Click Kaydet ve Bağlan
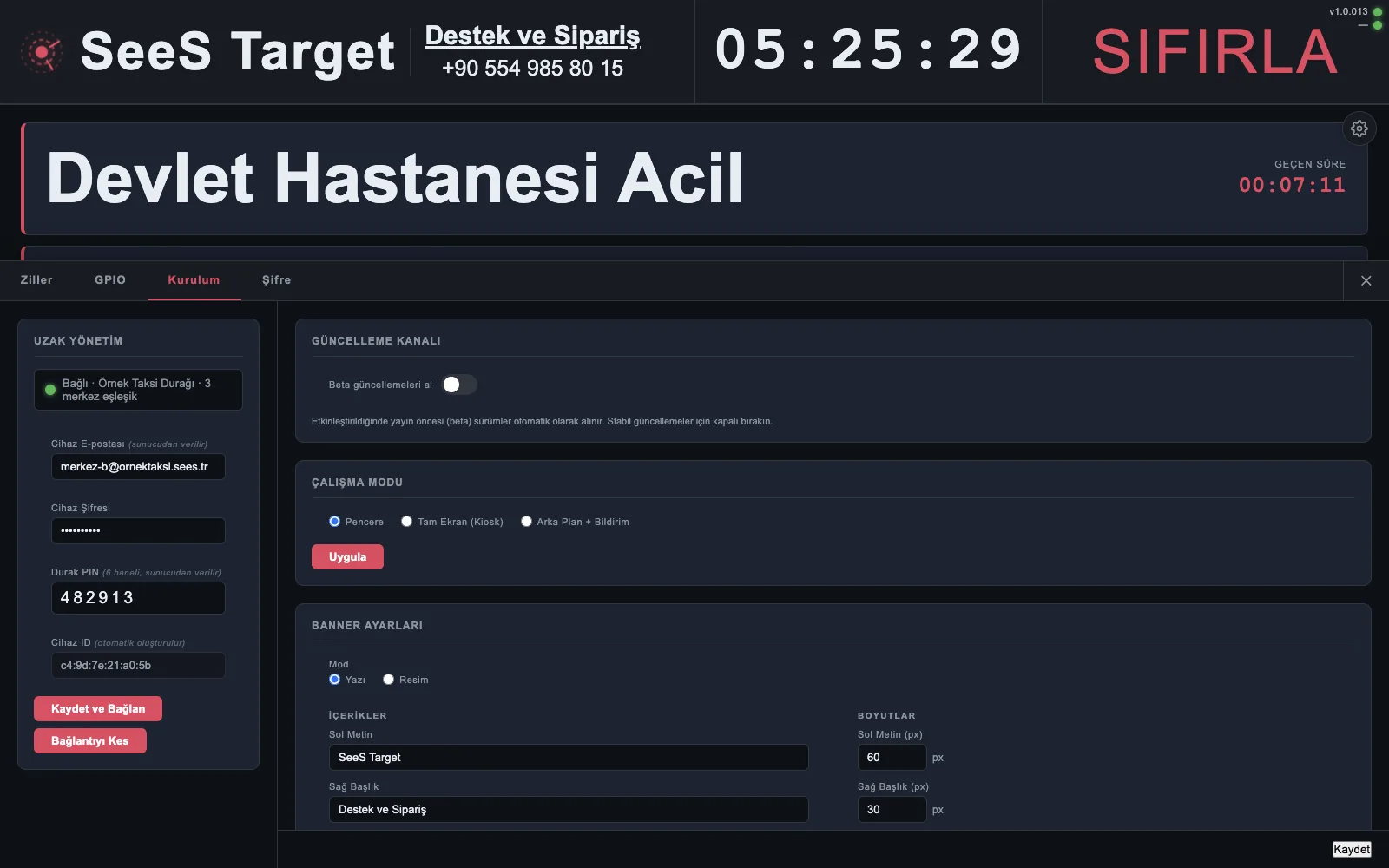Image resolution: width=1389 pixels, height=868 pixels. pyautogui.click(x=98, y=709)
